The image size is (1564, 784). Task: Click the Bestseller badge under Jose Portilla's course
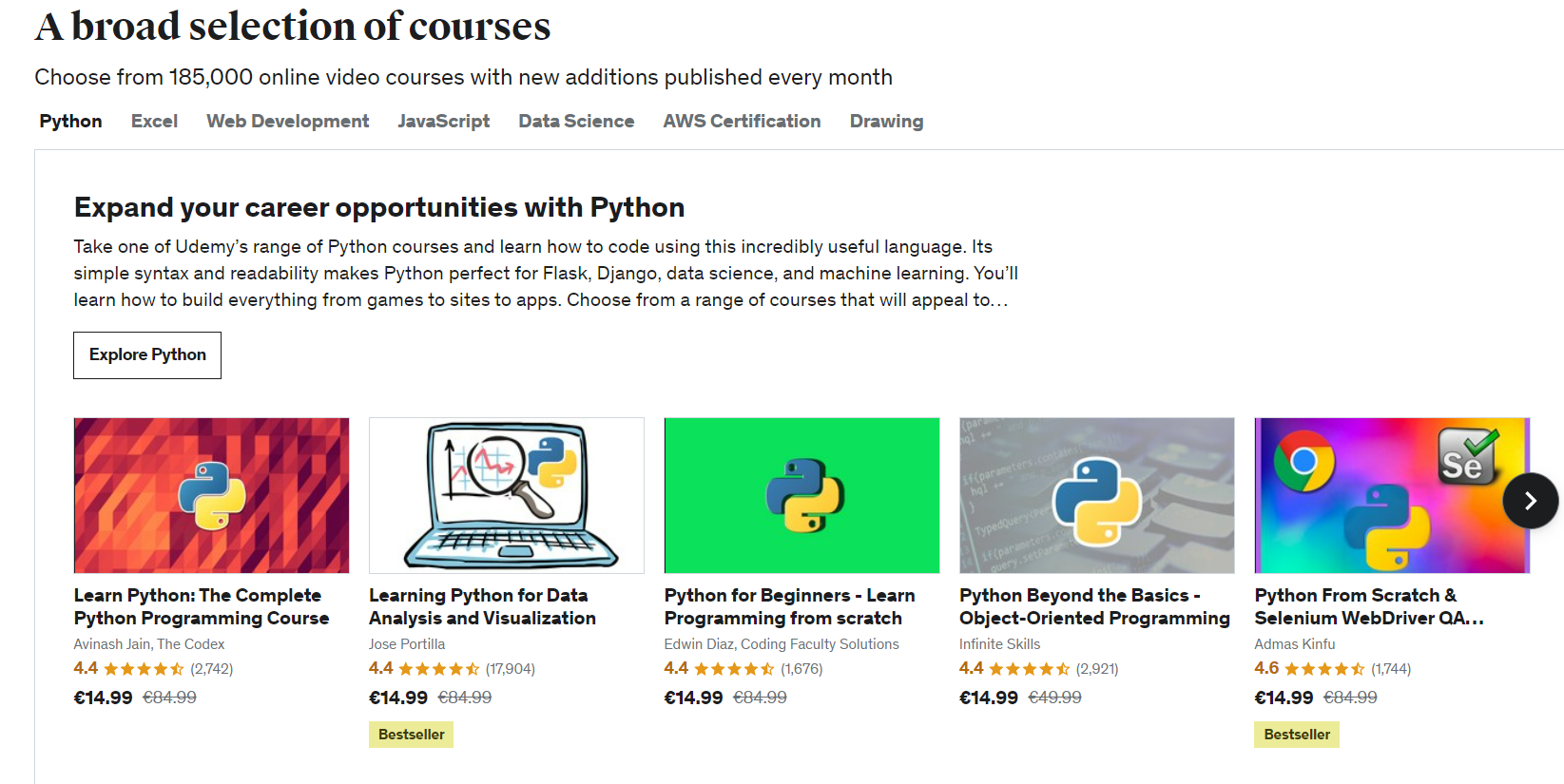pos(411,735)
